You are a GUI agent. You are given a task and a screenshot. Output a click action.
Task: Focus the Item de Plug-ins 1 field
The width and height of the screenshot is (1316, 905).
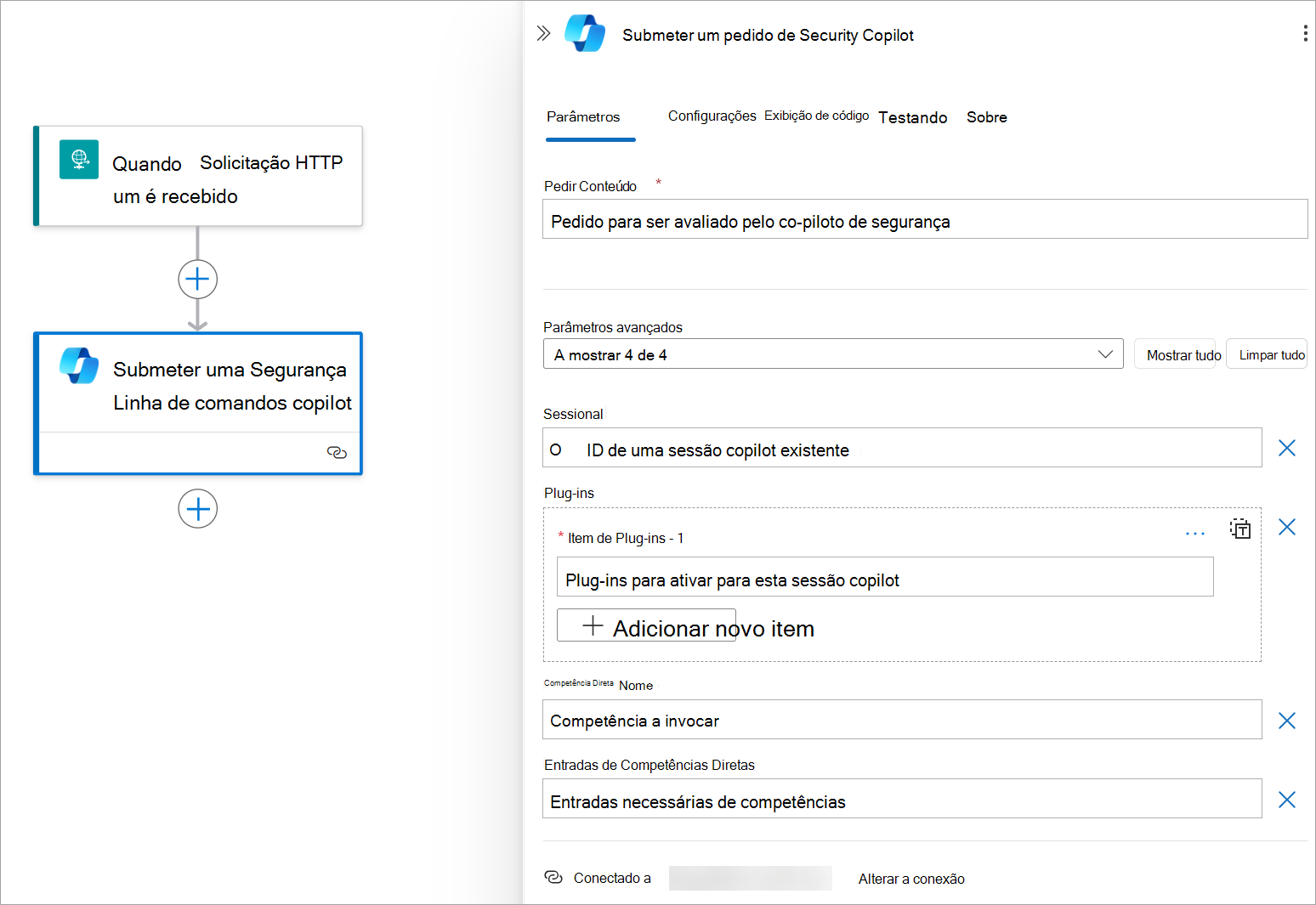[885, 577]
